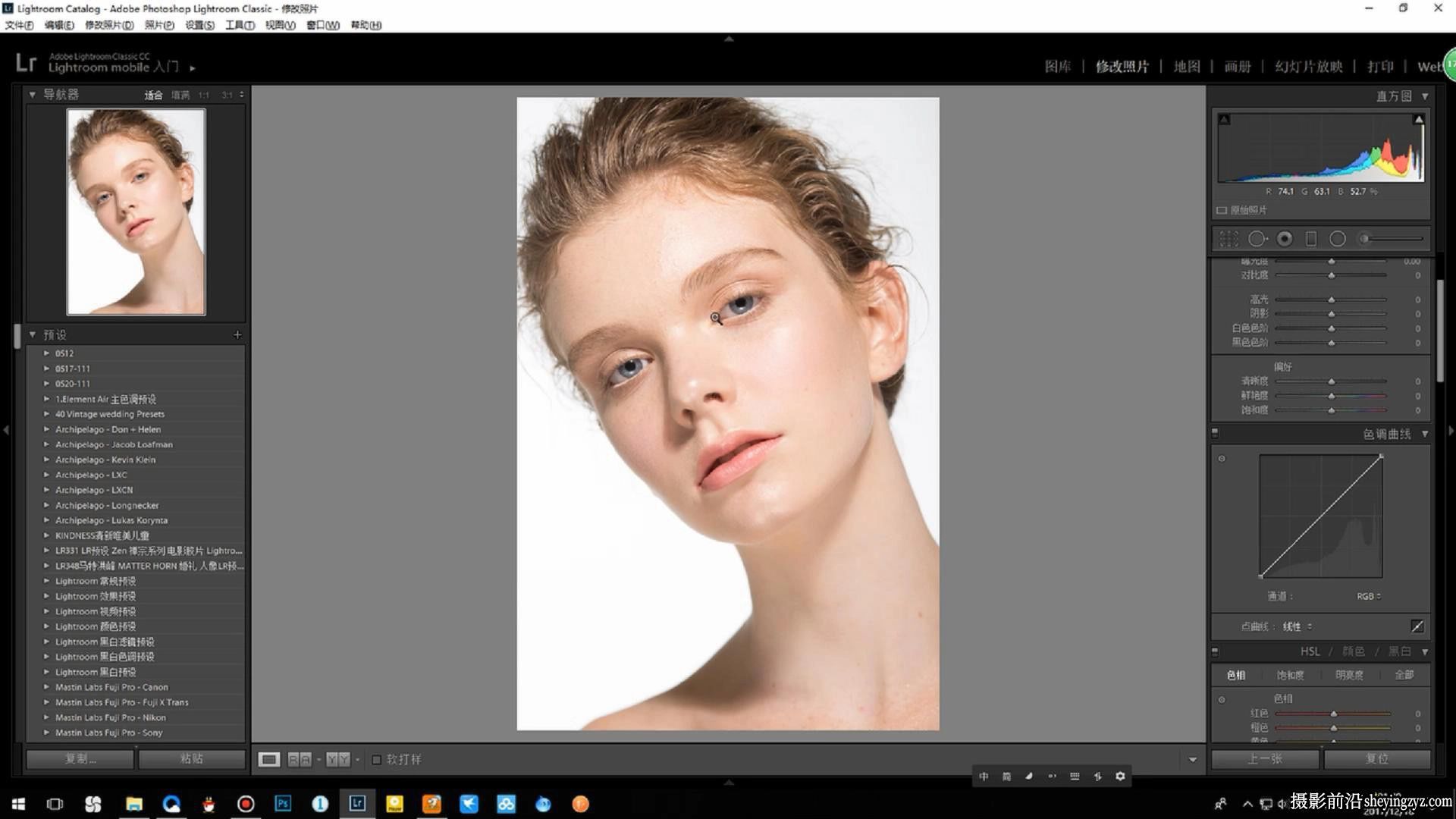
Task: Open the 线性 point curve dropdown
Action: coord(1298,626)
